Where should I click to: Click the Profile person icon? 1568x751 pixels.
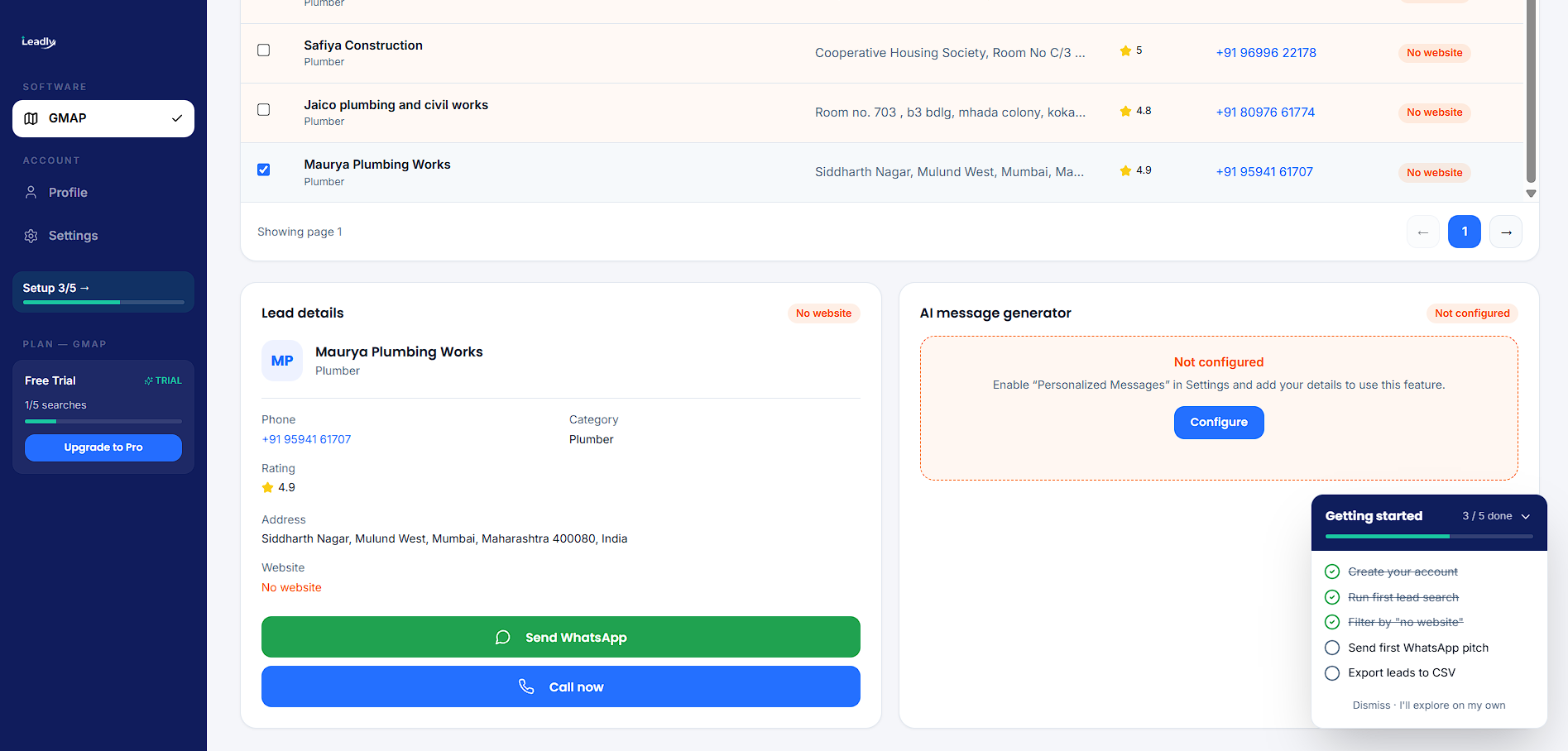tap(31, 192)
